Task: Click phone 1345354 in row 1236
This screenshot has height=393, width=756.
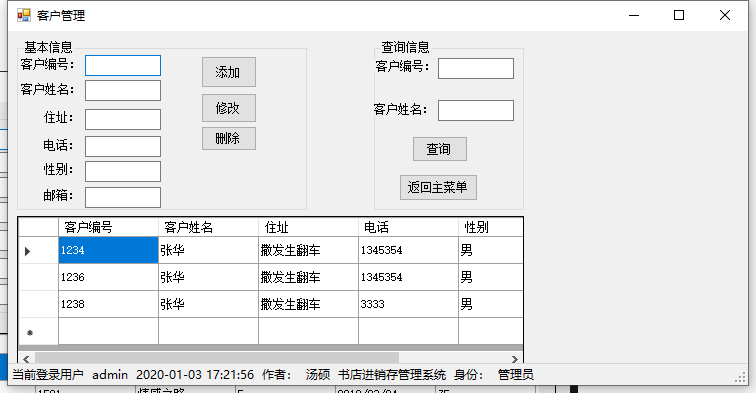Action: click(408, 277)
